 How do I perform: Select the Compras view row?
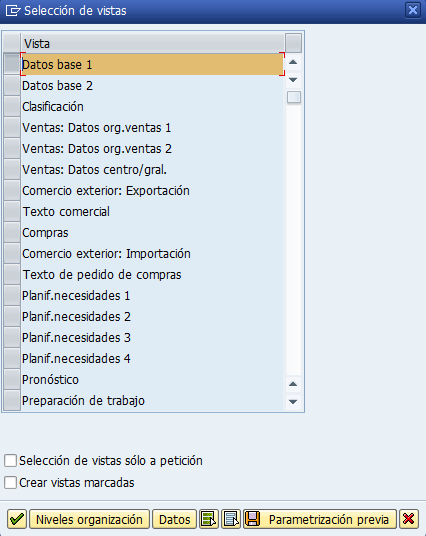(152, 233)
